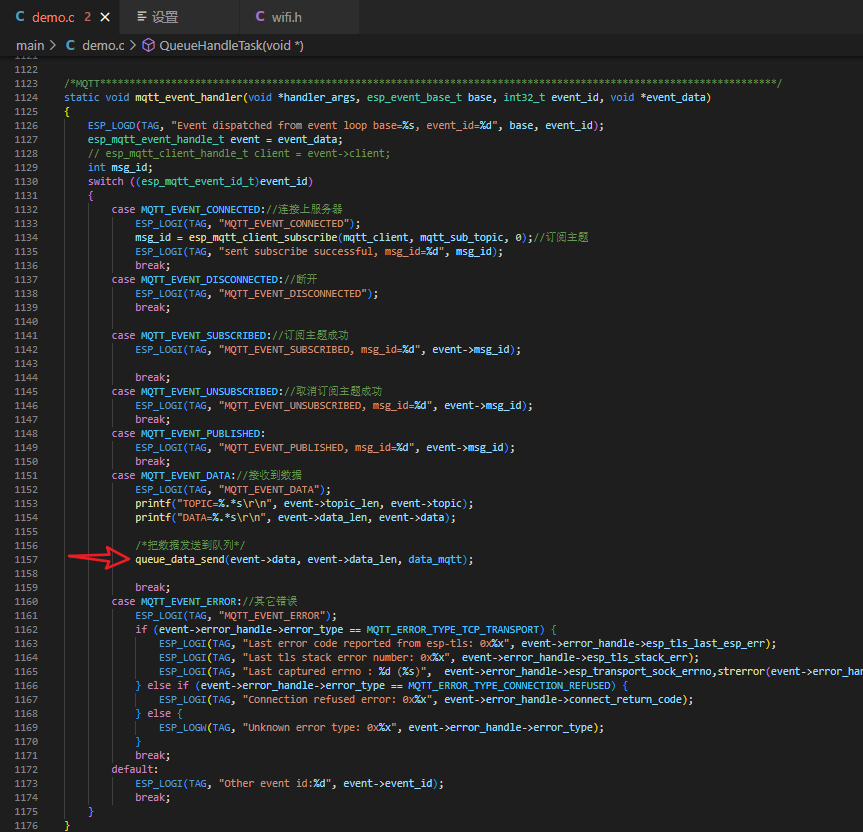
Task: Expand QueueHandleTask(void *) breadcrumb symbol list
Action: tap(231, 45)
